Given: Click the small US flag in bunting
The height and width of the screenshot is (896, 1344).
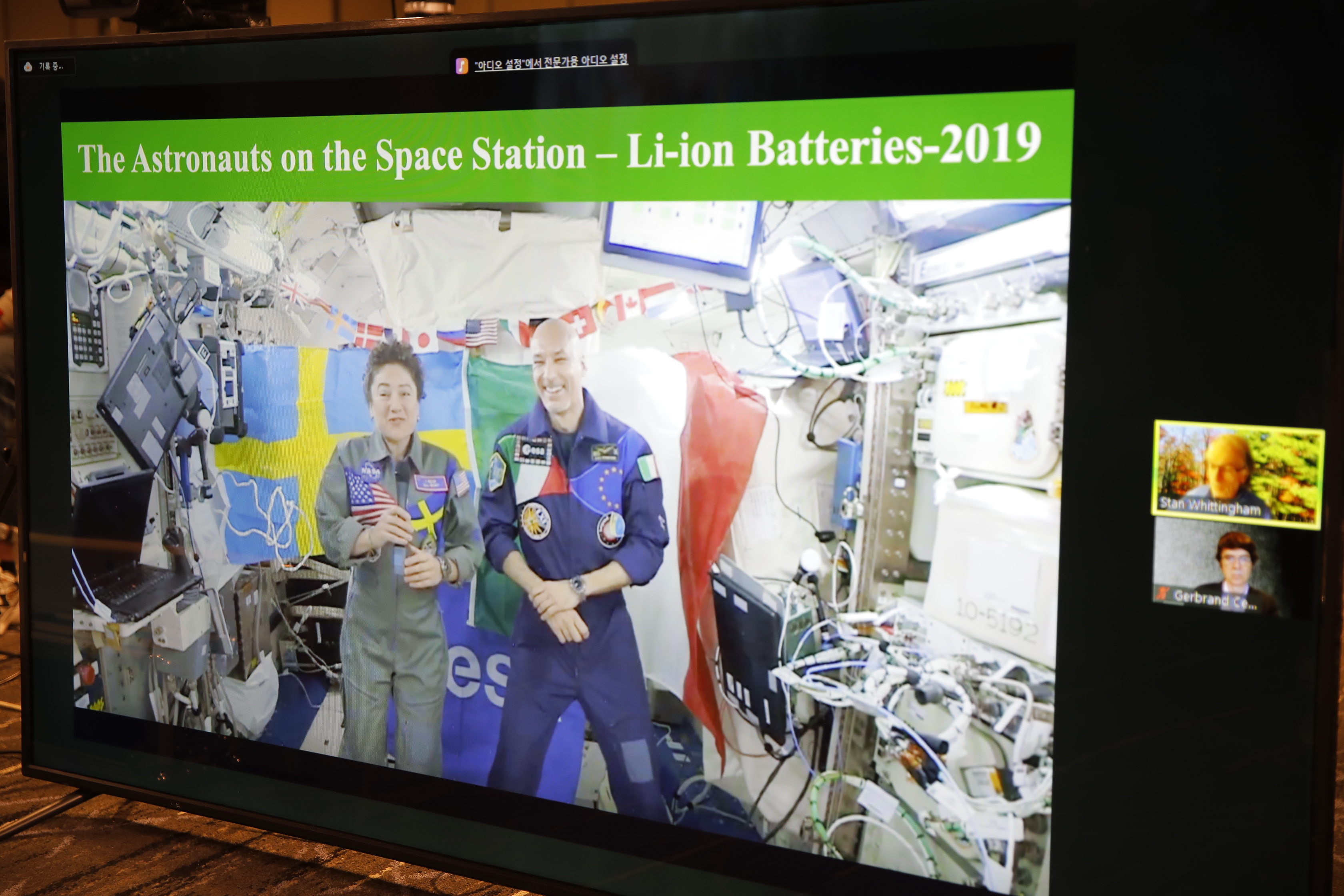Looking at the screenshot, I should [x=482, y=332].
